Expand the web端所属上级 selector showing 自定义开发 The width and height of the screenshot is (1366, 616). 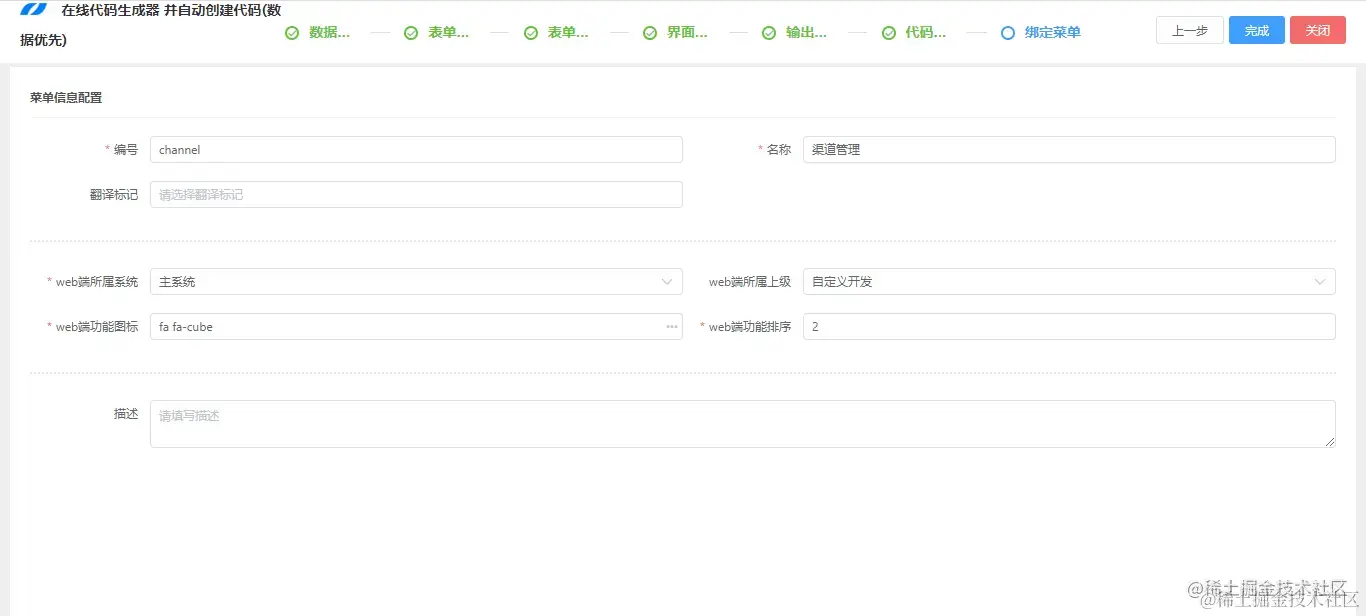tap(1069, 281)
